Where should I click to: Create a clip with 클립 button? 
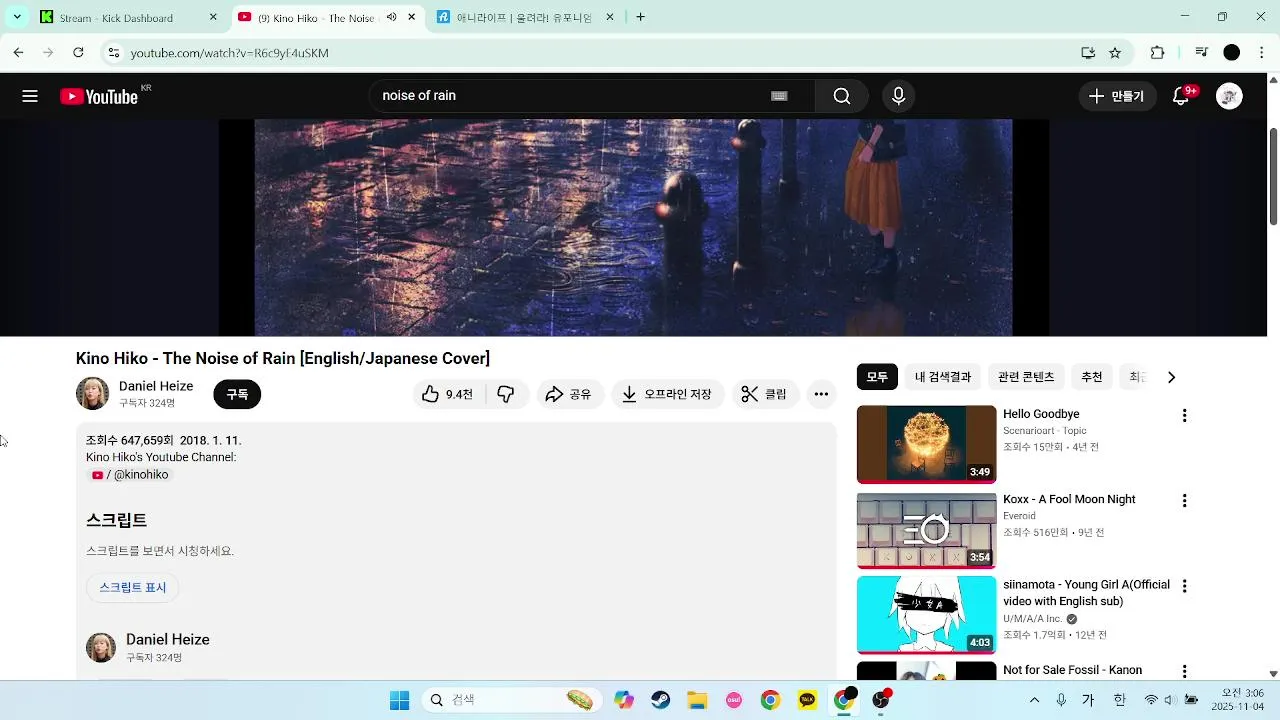pos(764,394)
